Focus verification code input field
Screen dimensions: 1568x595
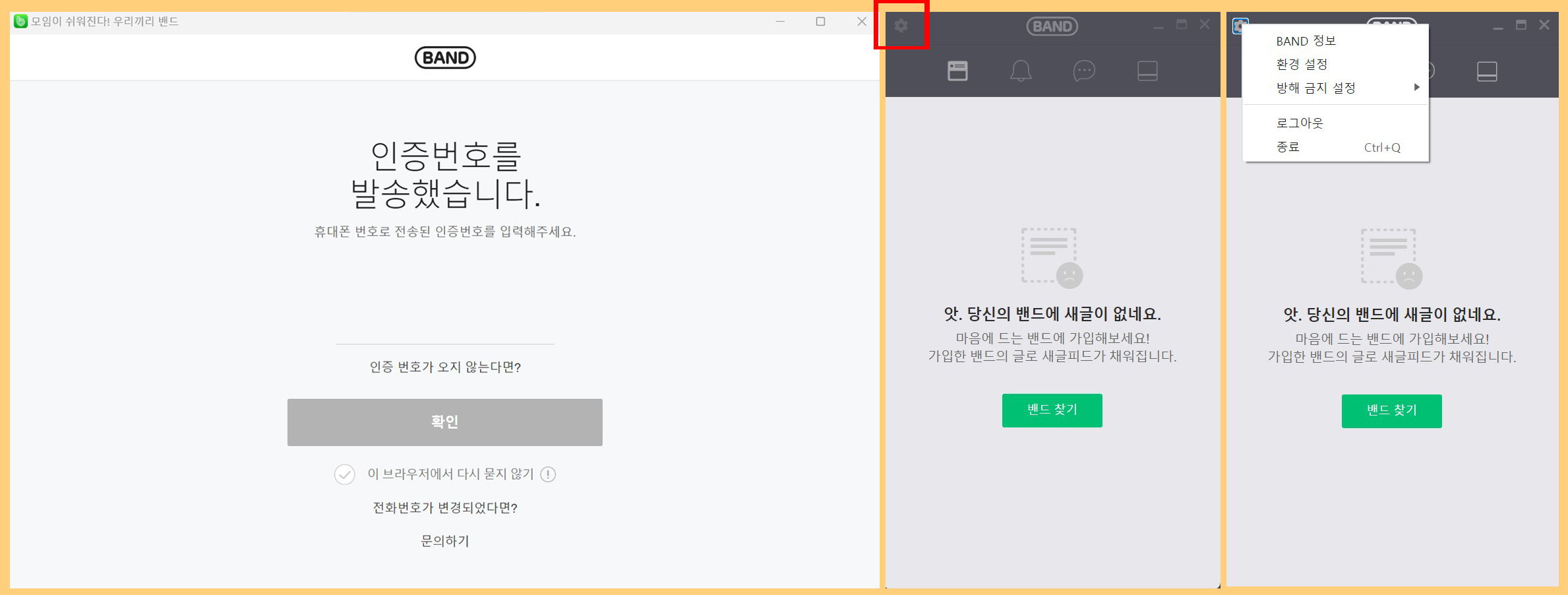tap(445, 327)
